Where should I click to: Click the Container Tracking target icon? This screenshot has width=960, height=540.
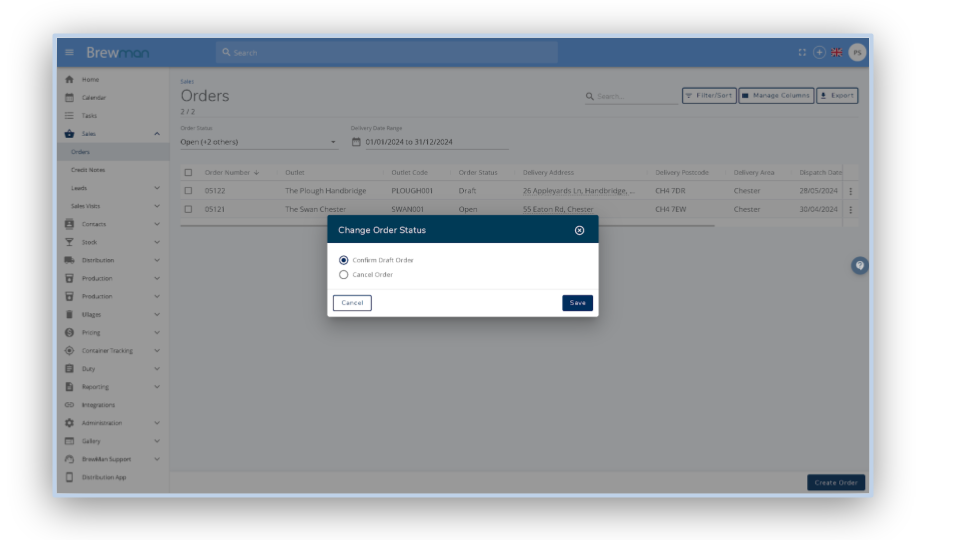pos(69,351)
